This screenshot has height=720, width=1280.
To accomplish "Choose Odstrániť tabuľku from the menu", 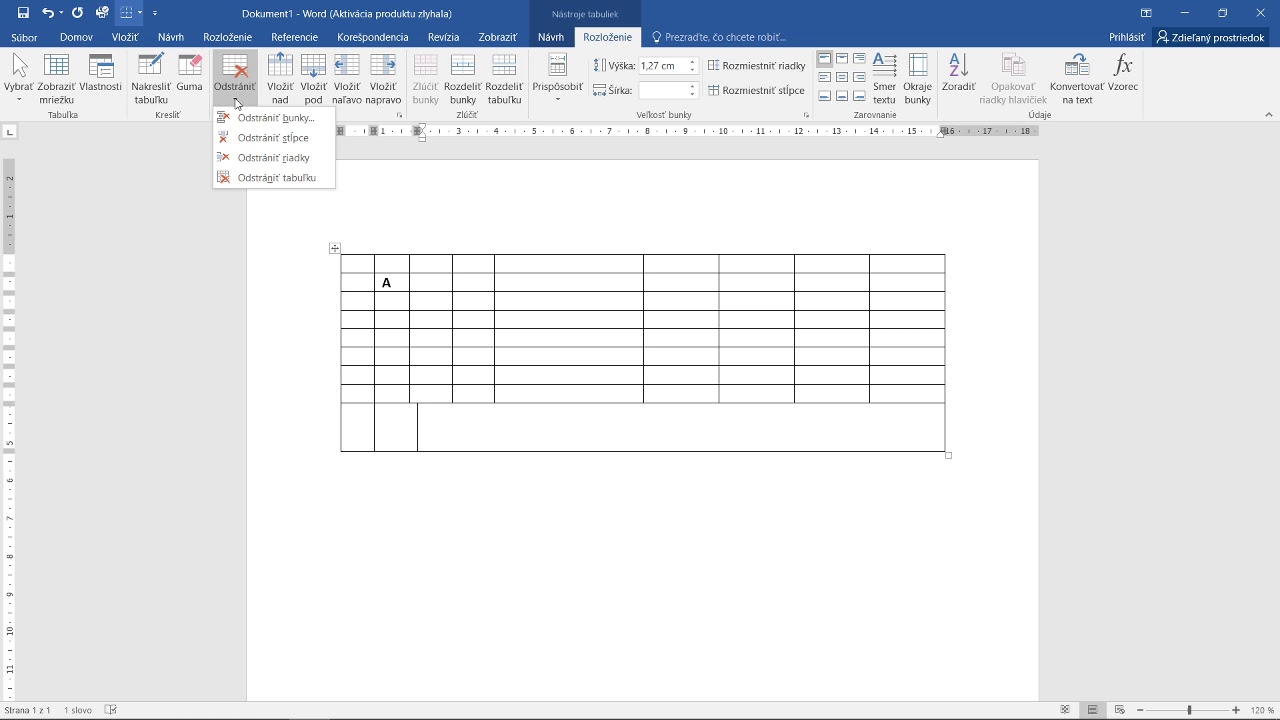I will tap(274, 178).
